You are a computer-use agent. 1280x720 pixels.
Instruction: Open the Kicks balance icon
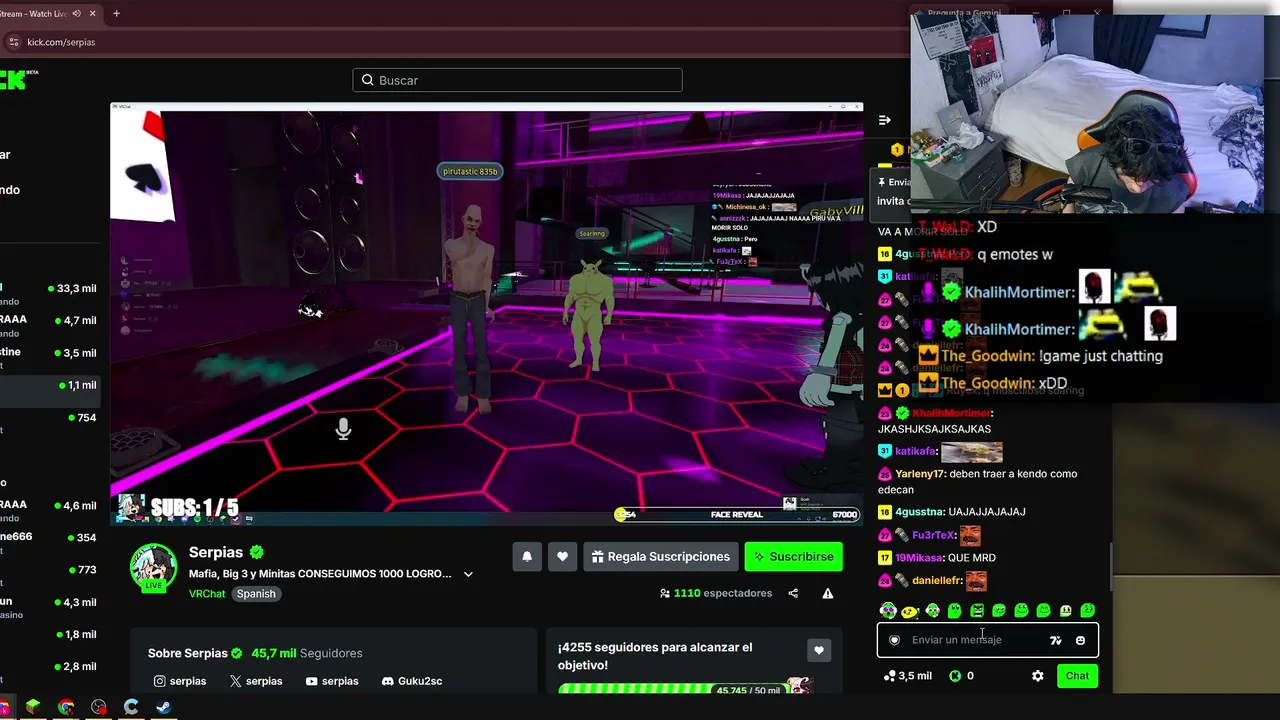tap(955, 676)
